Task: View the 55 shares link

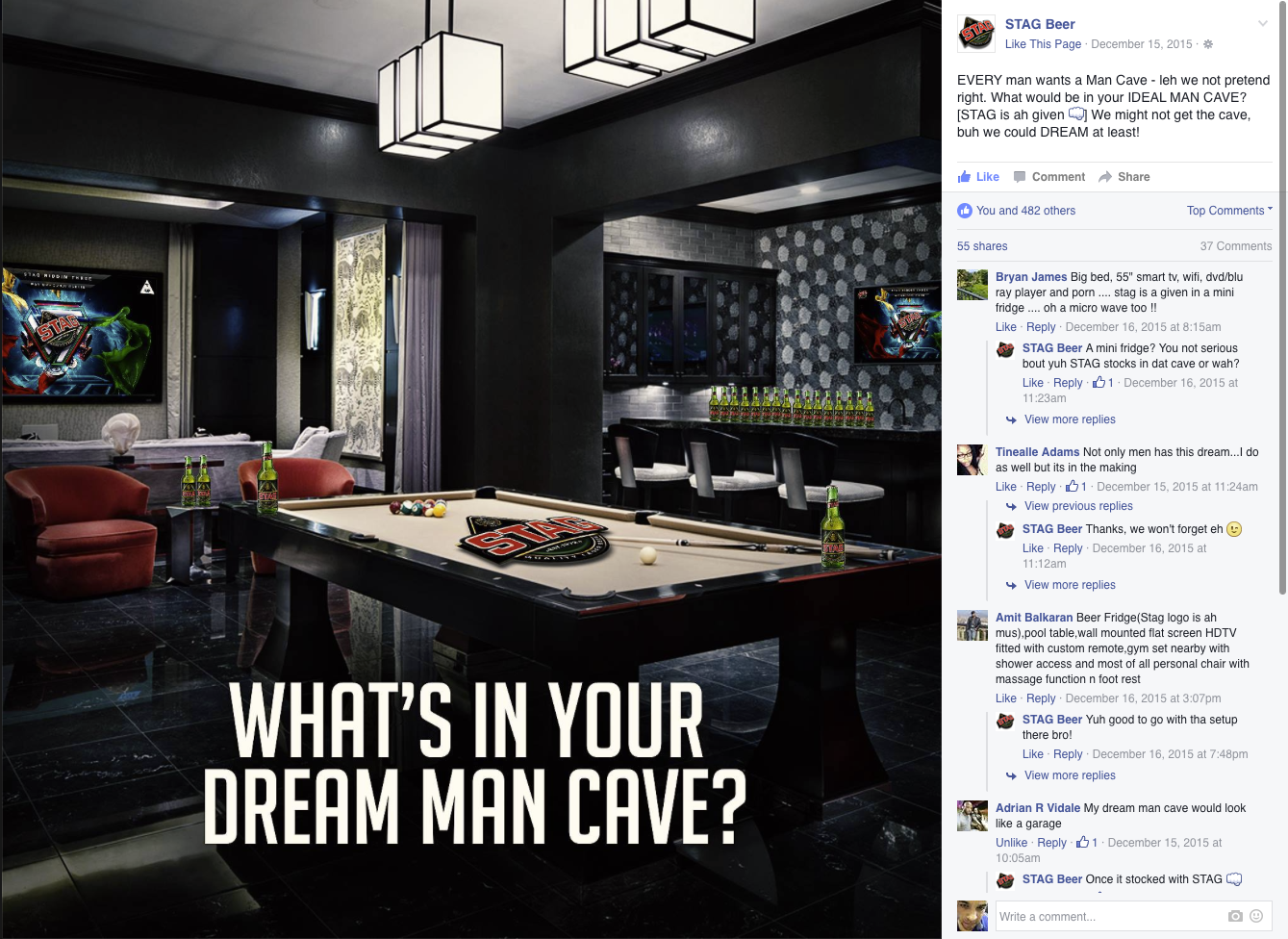Action: click(982, 246)
